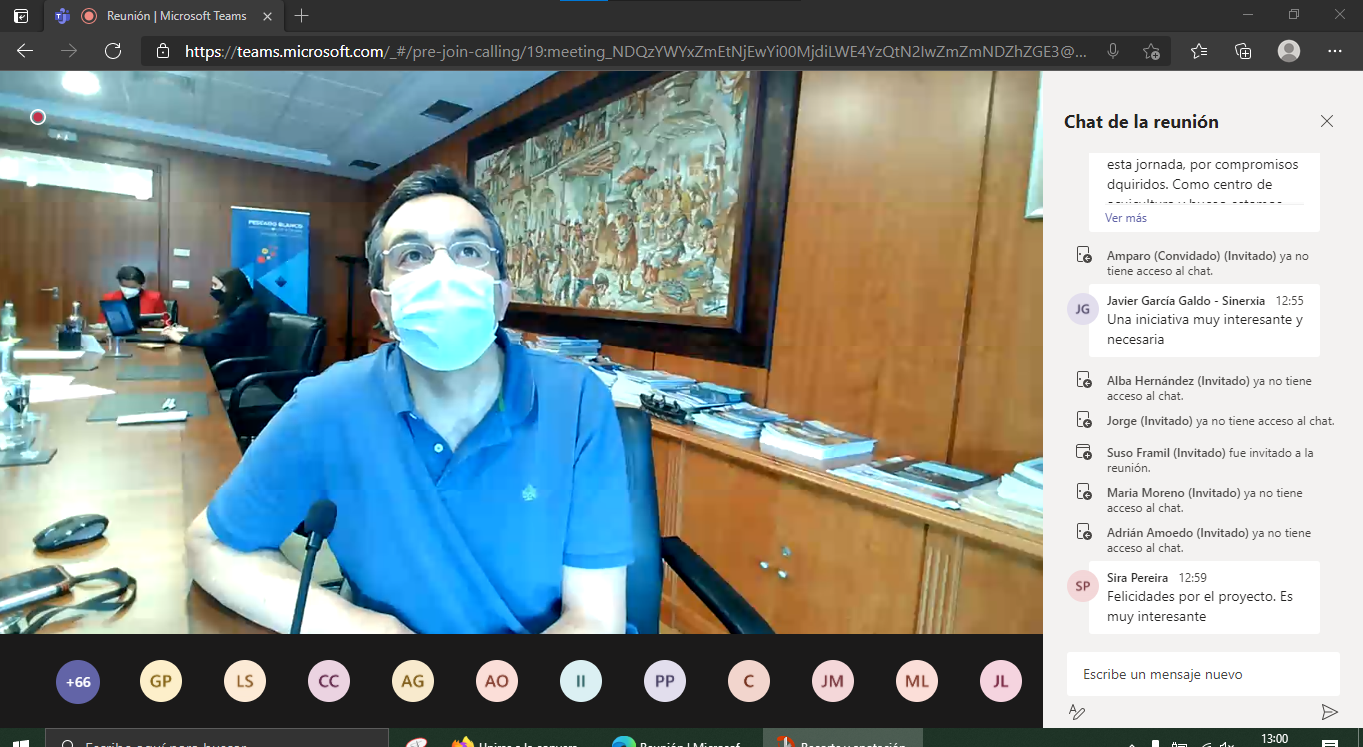Select the JL participant avatar
The width and height of the screenshot is (1363, 747).
point(1001,682)
